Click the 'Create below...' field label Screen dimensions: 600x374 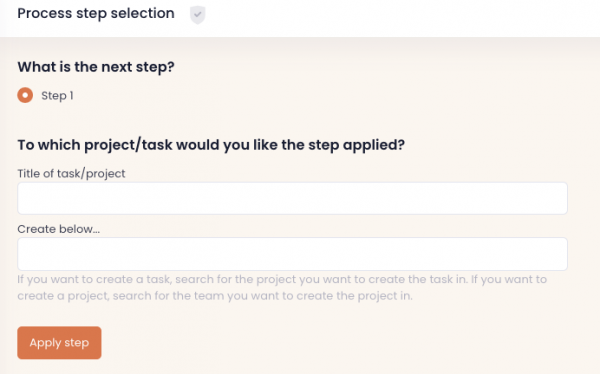coord(59,229)
